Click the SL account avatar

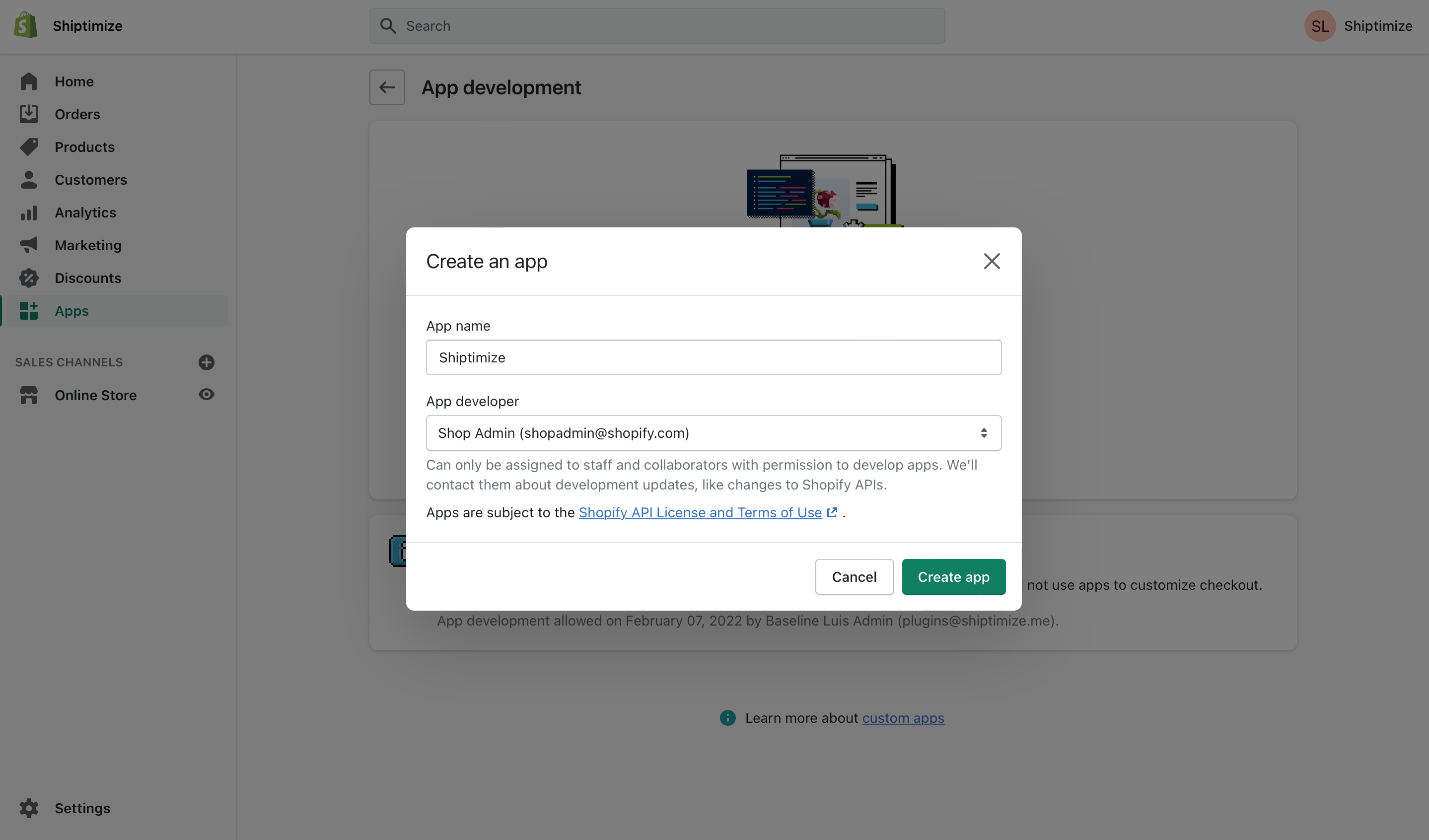click(1320, 25)
